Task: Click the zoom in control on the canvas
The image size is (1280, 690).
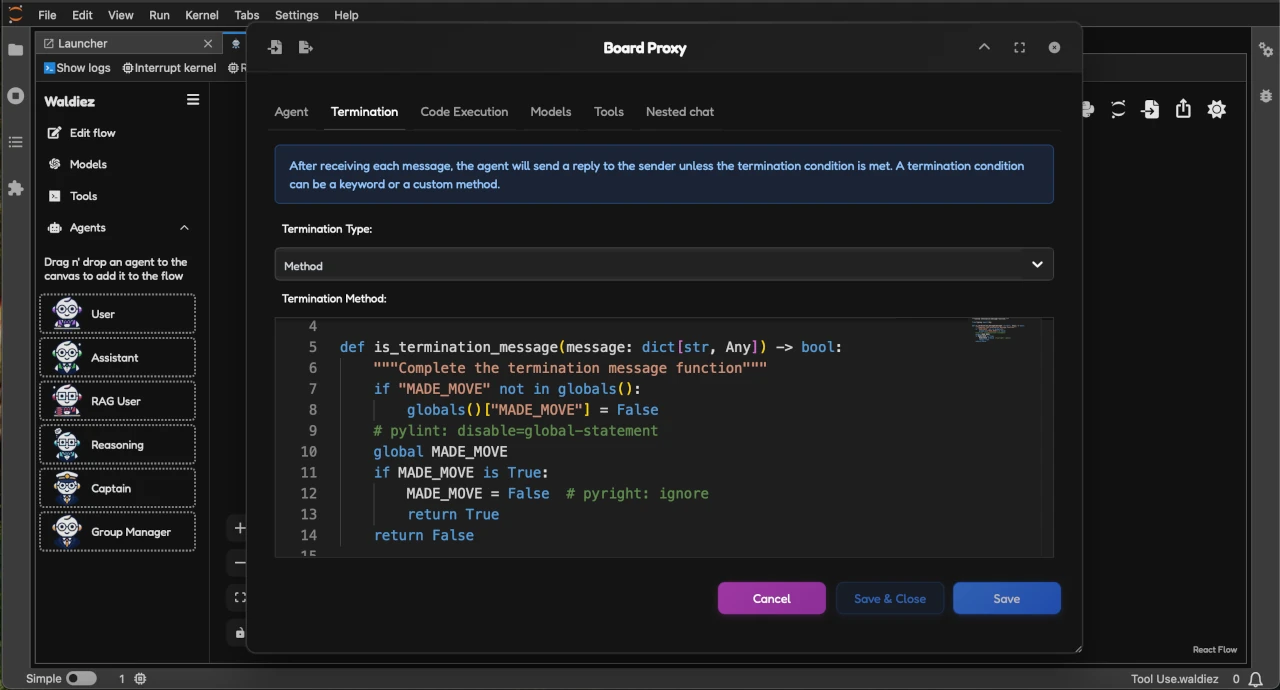Action: [239, 527]
